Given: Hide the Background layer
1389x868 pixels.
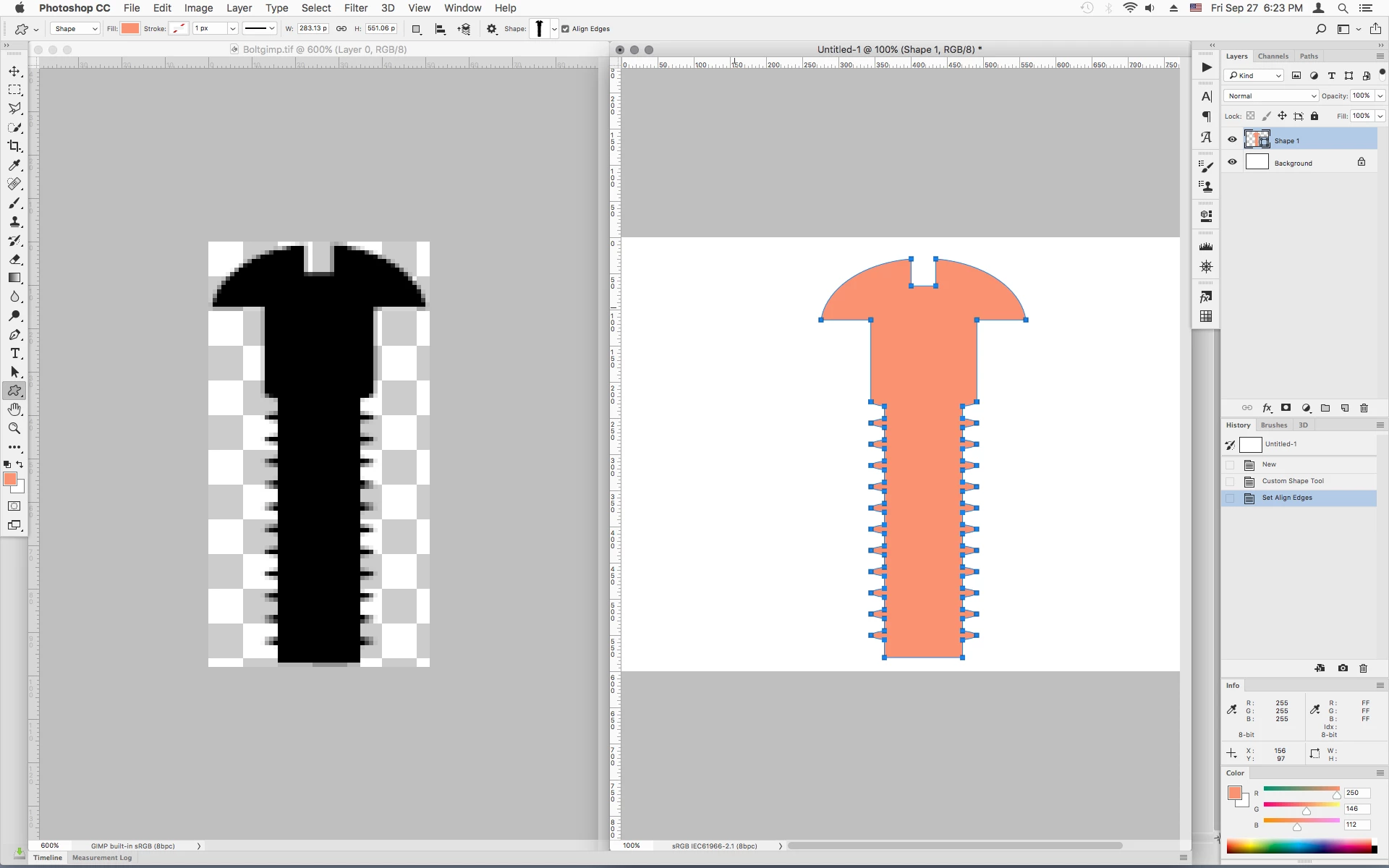Looking at the screenshot, I should 1232,162.
